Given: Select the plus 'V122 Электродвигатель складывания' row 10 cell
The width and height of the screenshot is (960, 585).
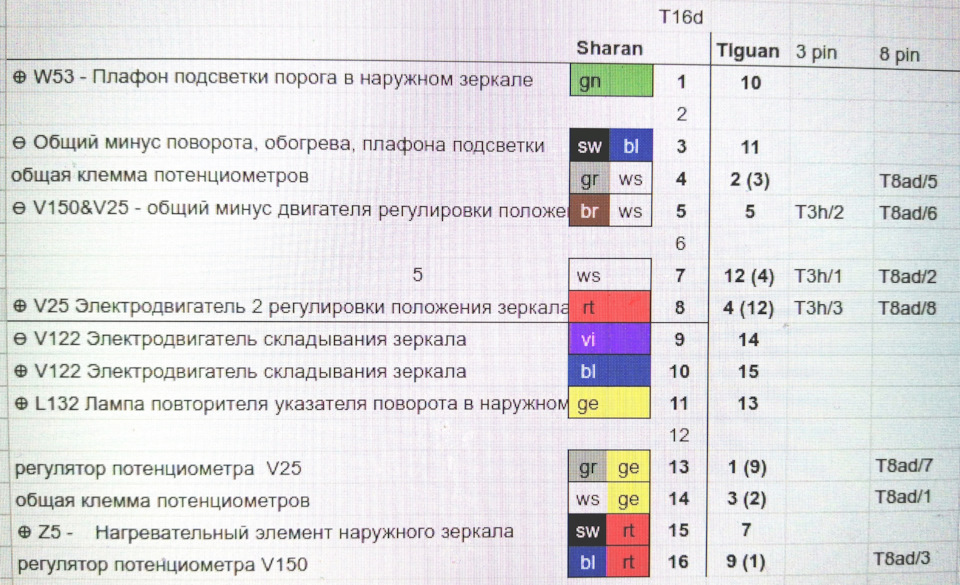Looking at the screenshot, I should pos(240,371).
